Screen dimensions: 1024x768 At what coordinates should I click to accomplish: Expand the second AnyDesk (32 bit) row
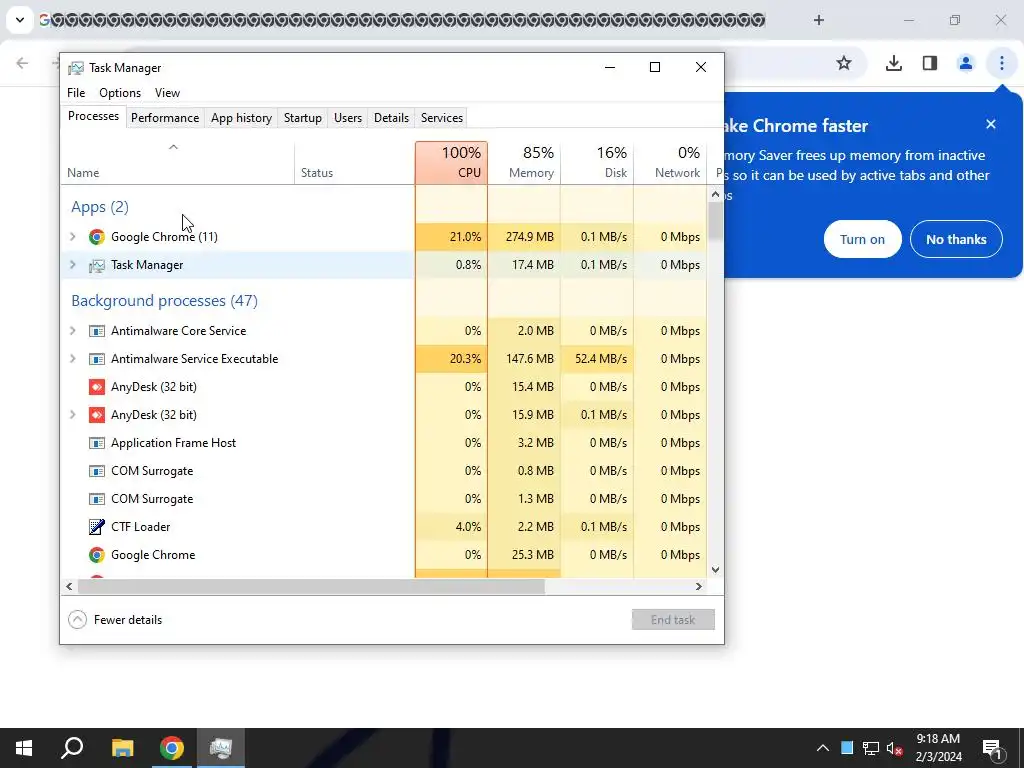pos(72,415)
